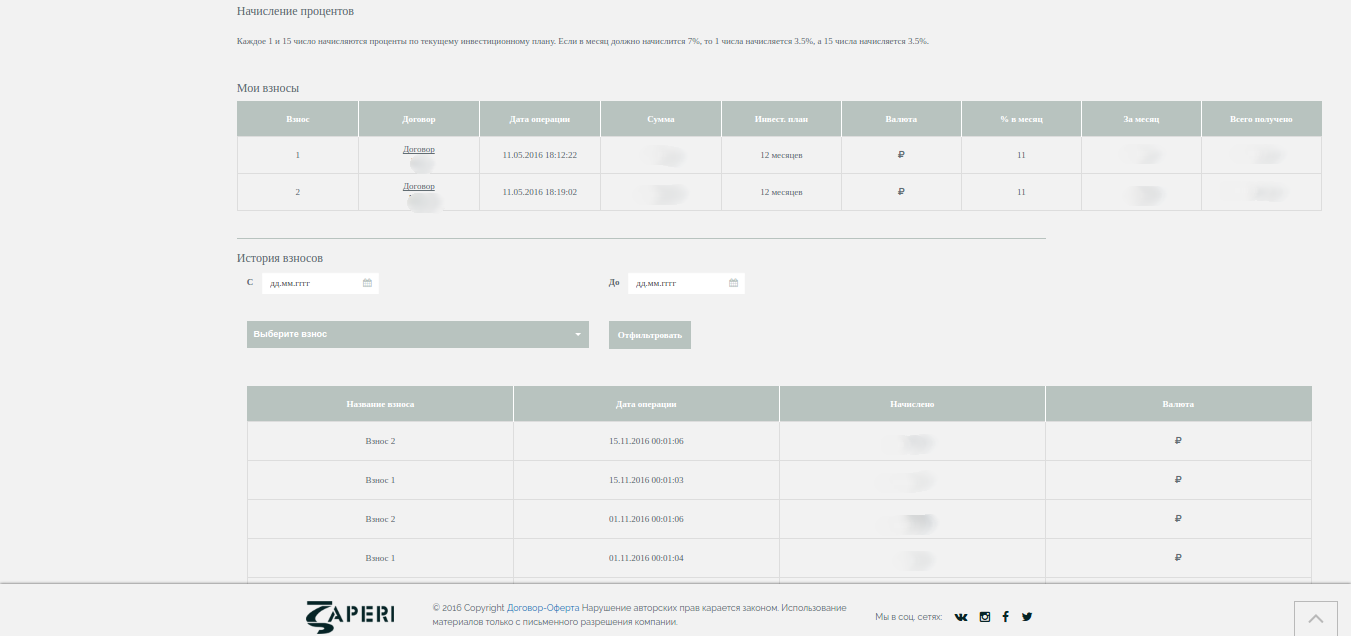Viewport: 1351px width, 636px height.
Task: Click 'Дата операции' header in Мои взносы table
Action: click(x=540, y=119)
